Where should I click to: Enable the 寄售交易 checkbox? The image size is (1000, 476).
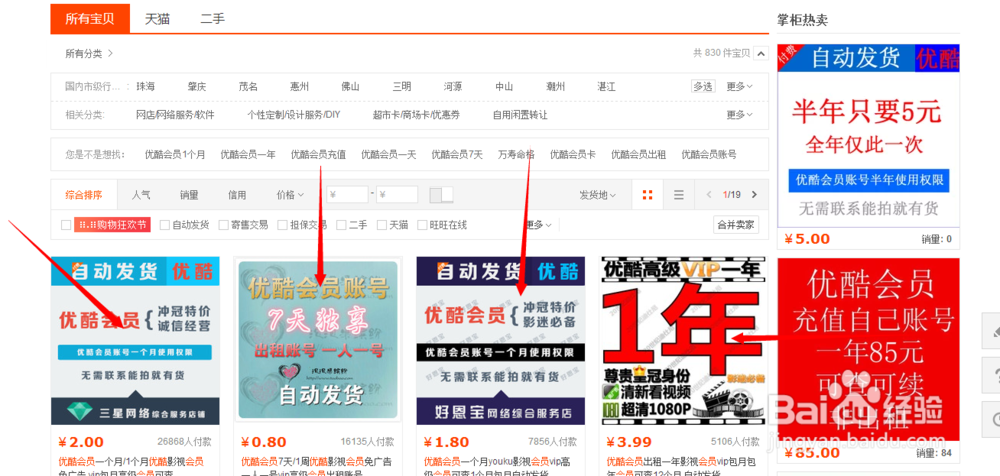223,225
